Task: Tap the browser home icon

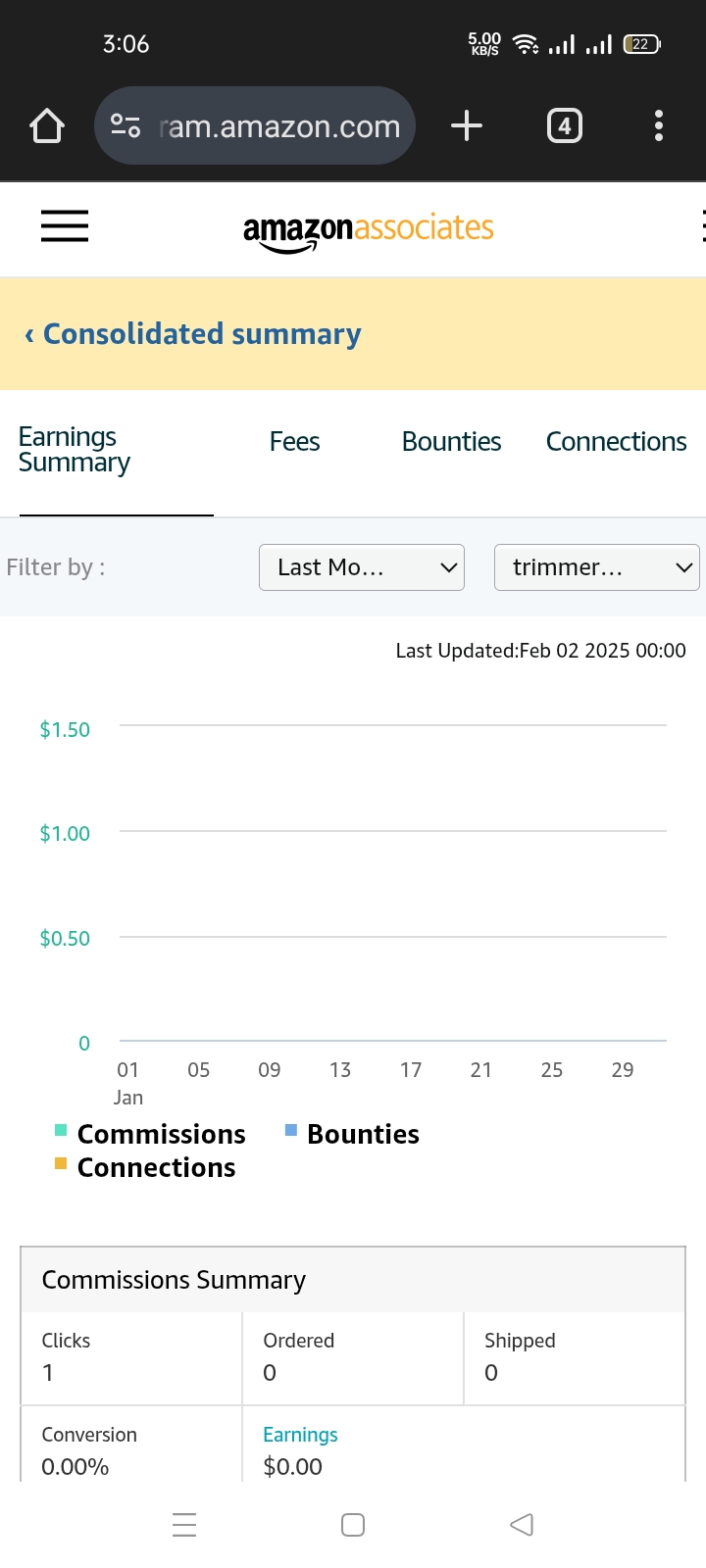Action: [x=47, y=125]
